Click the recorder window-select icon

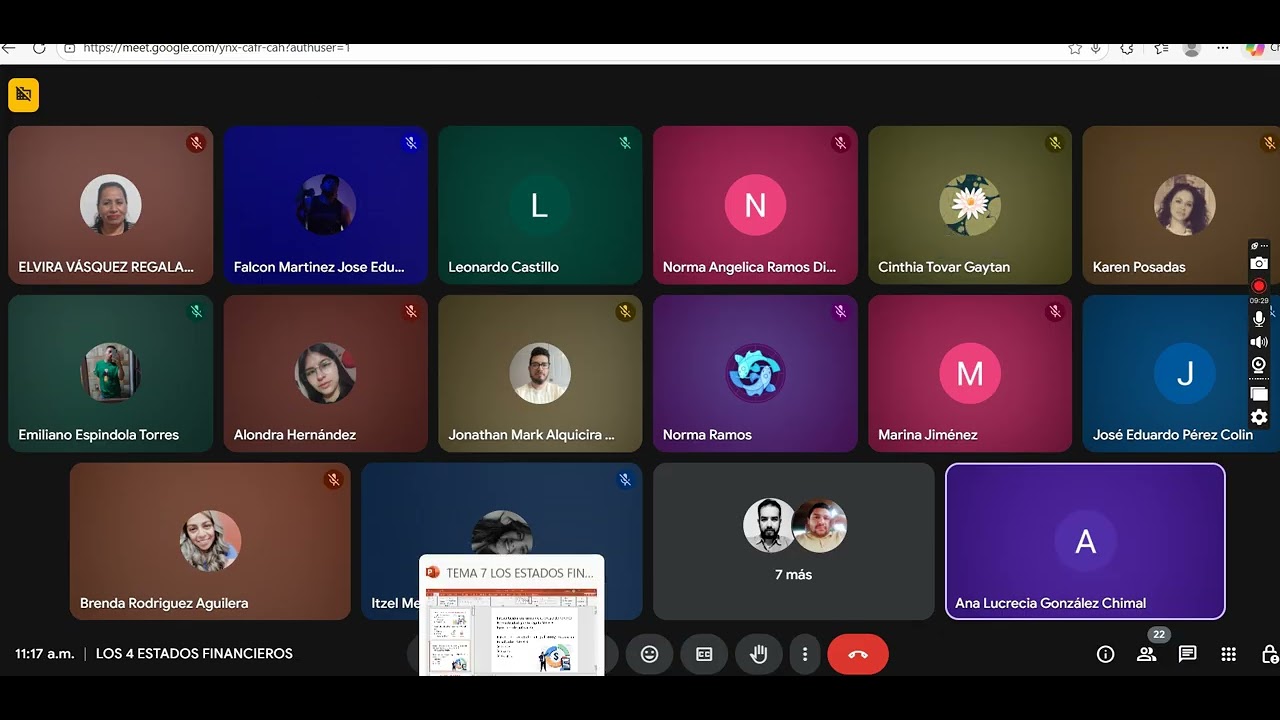[1259, 394]
